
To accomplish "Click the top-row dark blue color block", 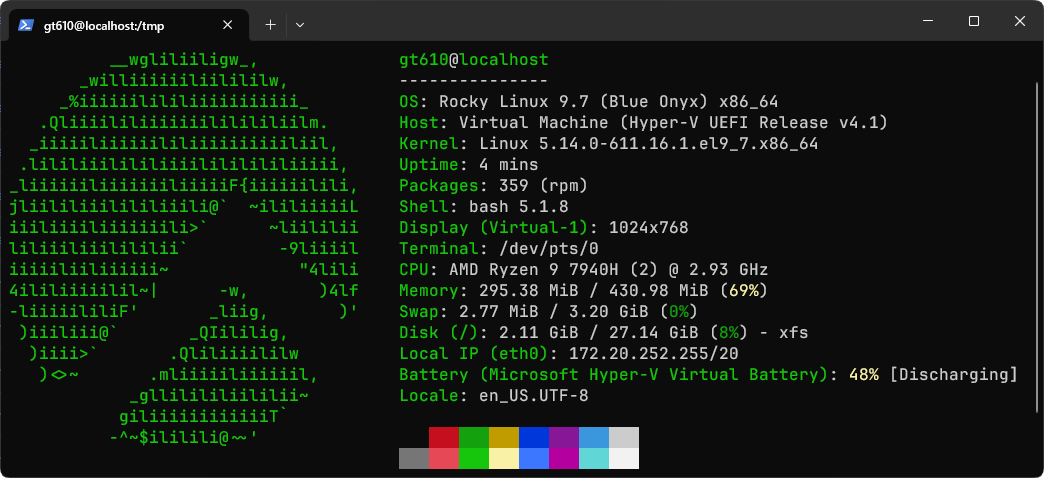I will [533, 437].
